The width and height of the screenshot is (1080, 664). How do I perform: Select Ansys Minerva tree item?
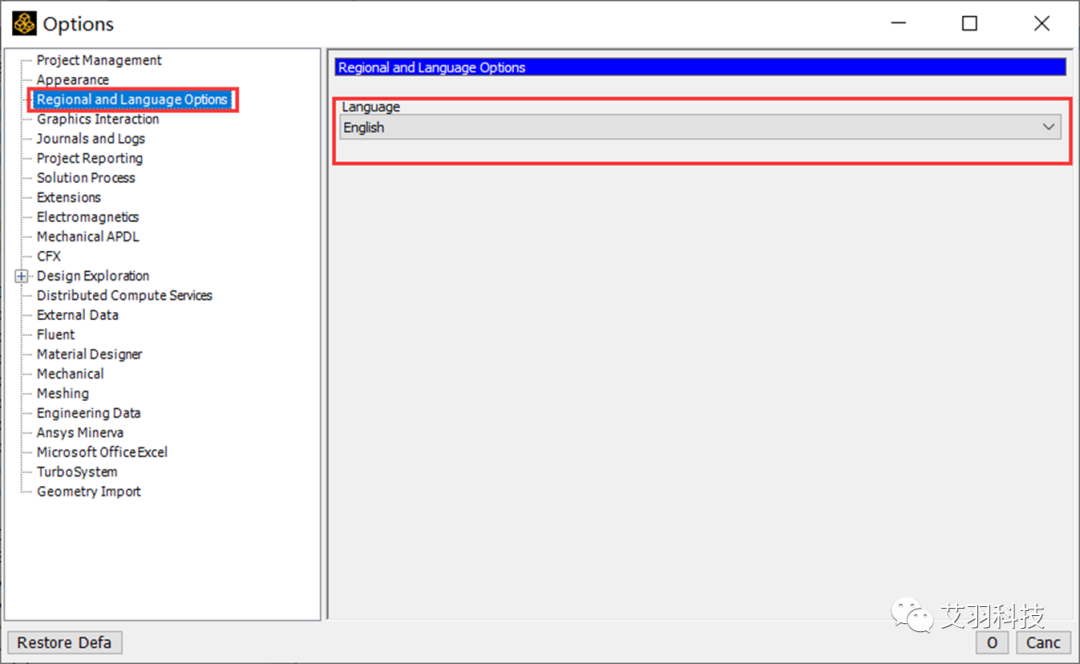coord(80,433)
